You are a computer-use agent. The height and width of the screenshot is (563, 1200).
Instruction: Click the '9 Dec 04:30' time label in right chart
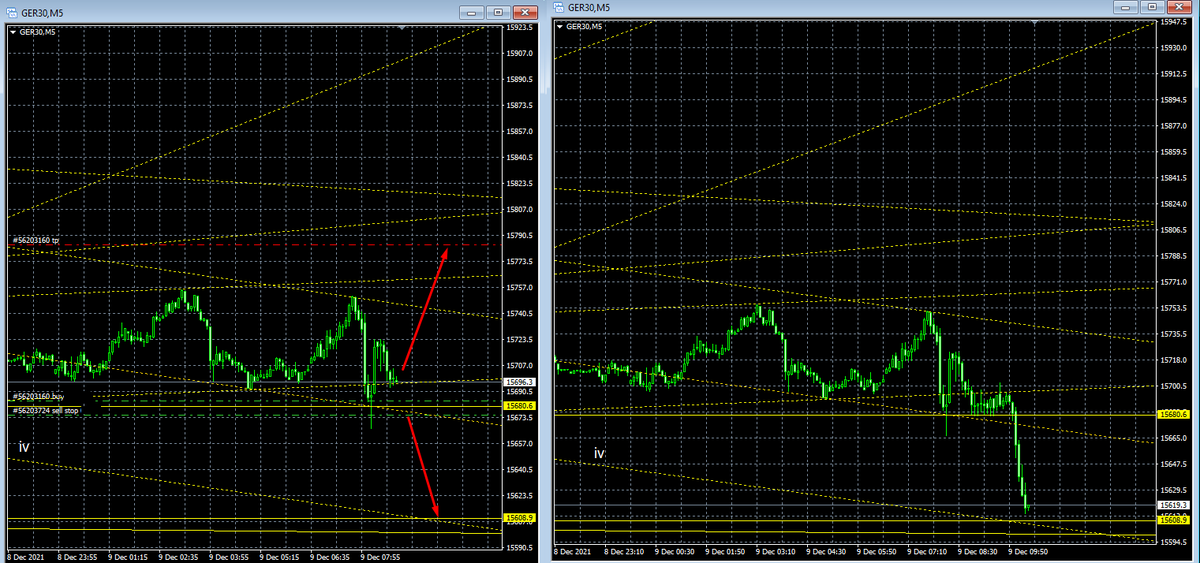[826, 550]
